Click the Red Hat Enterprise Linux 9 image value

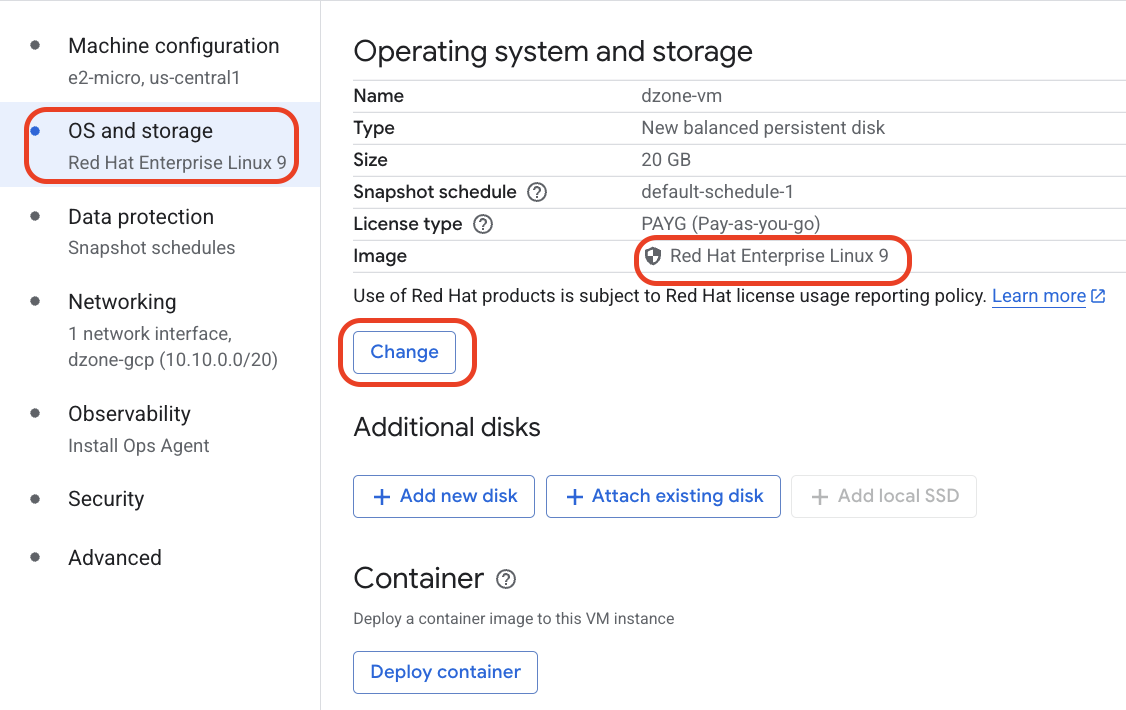pos(779,256)
